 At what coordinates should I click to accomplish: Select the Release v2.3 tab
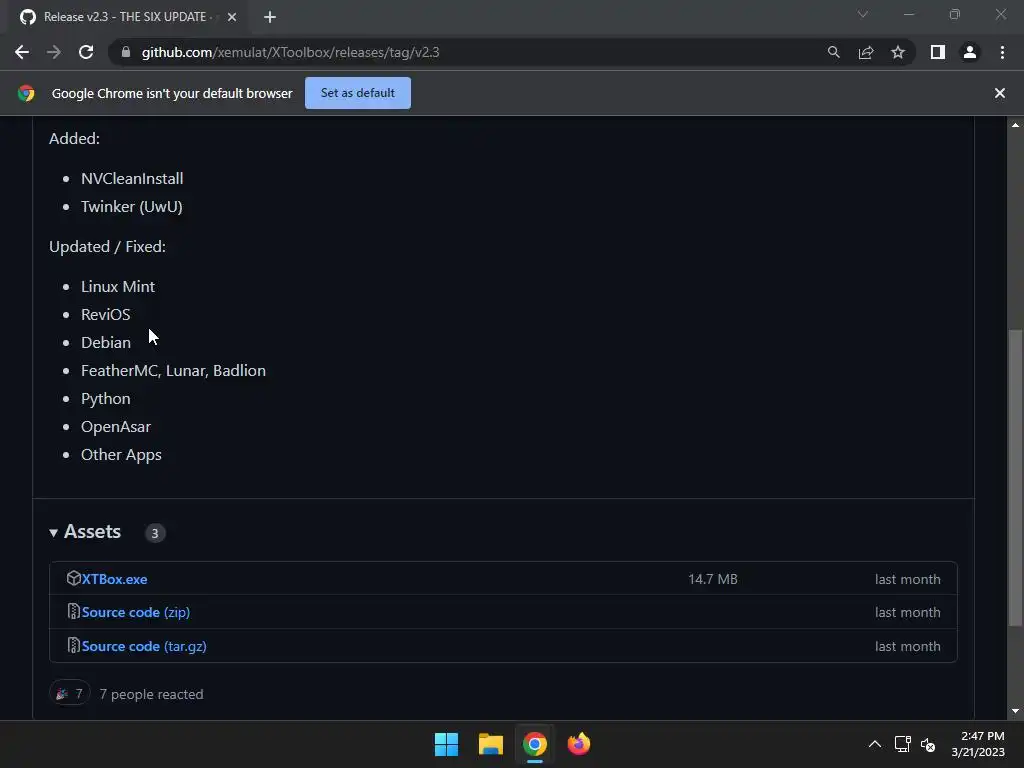point(127,17)
